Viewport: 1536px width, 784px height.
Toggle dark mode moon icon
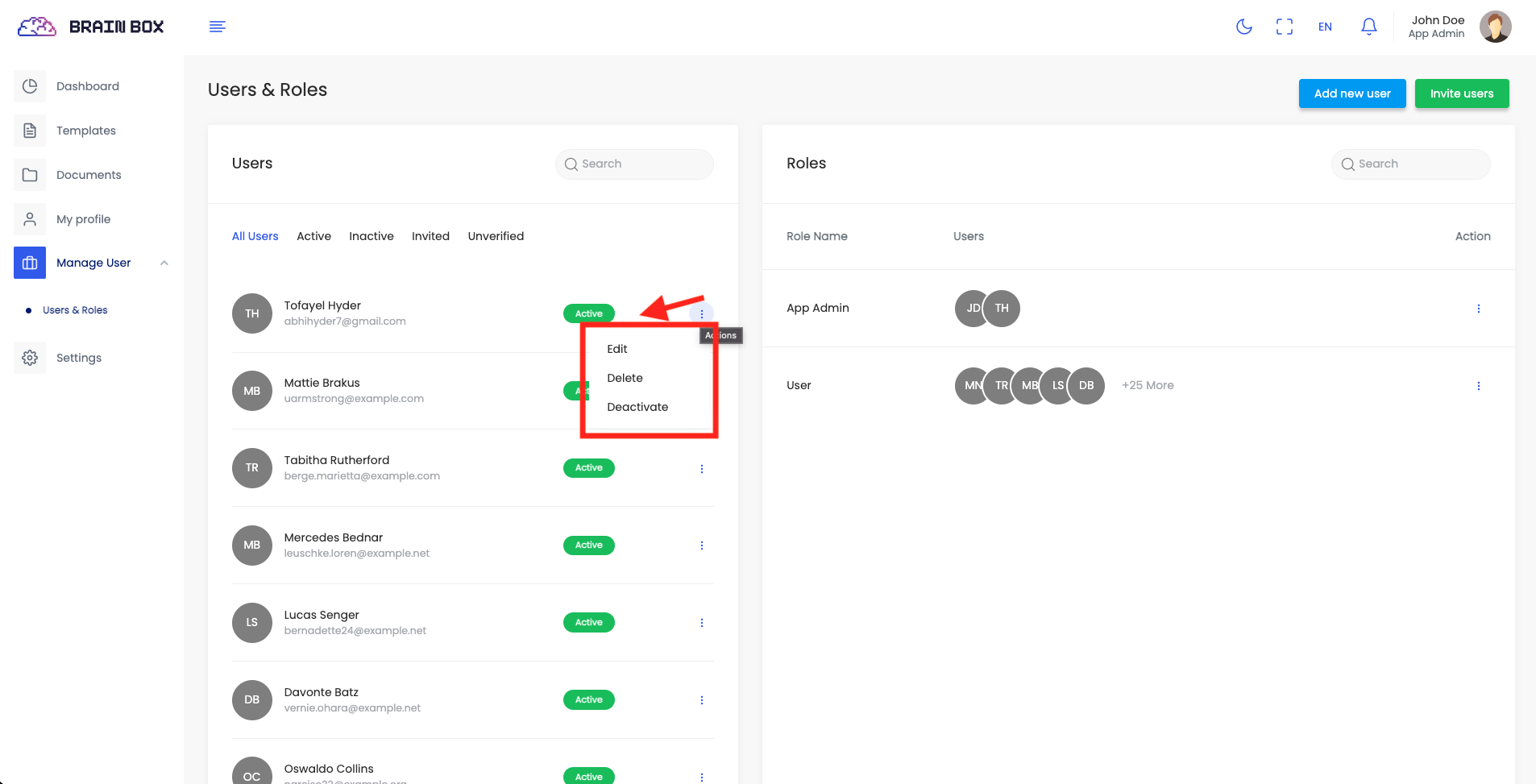click(x=1244, y=27)
